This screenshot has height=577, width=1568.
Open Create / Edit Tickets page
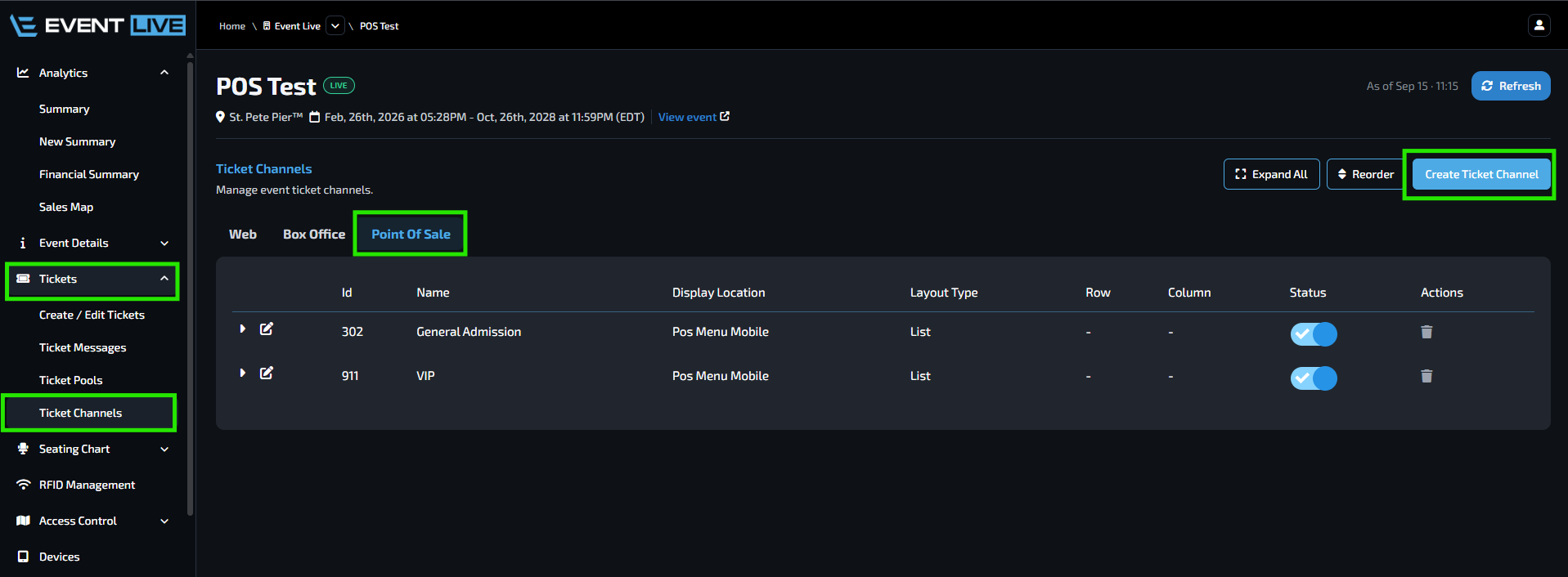pyautogui.click(x=92, y=315)
